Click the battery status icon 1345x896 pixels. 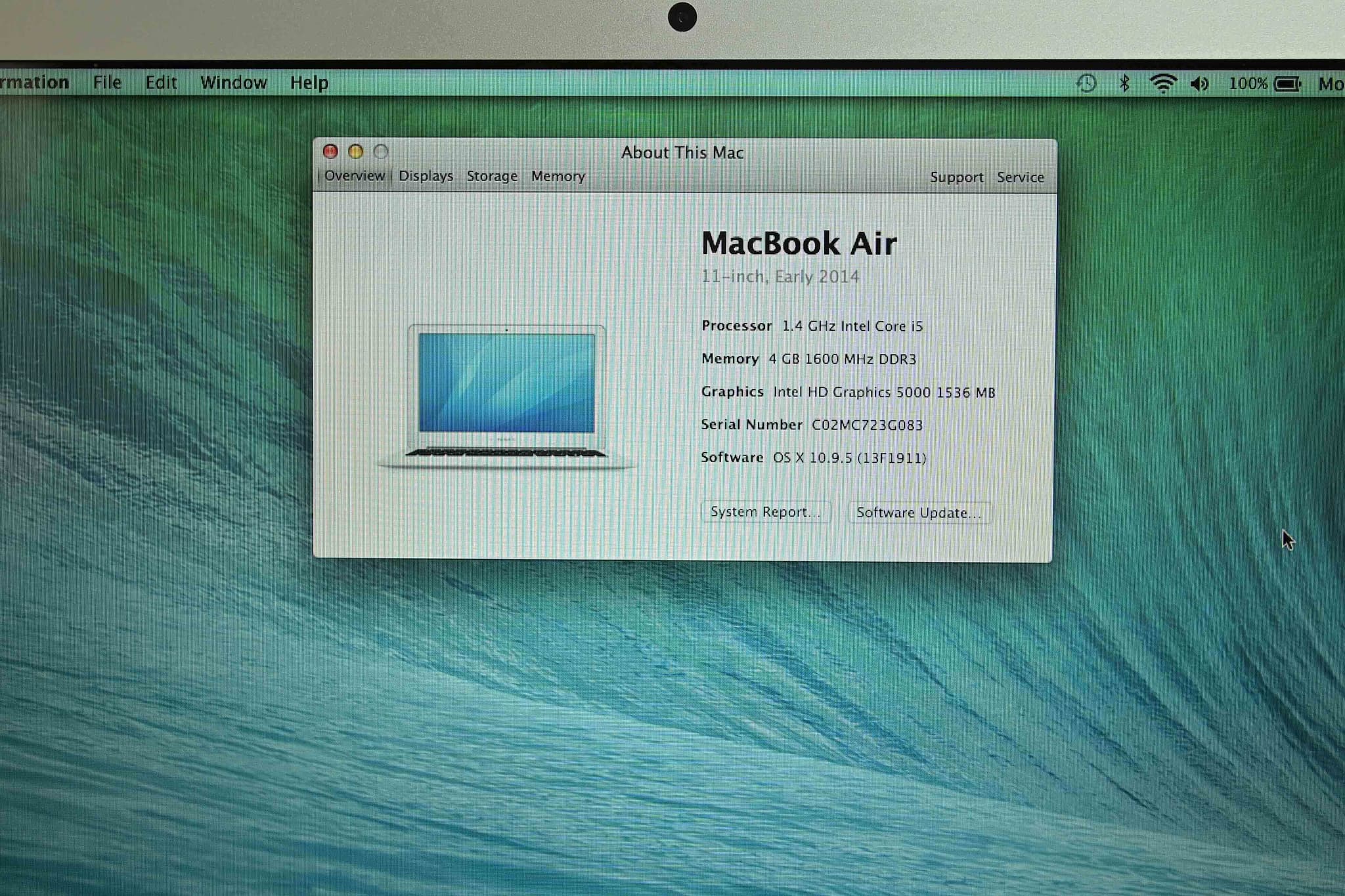(x=1287, y=84)
